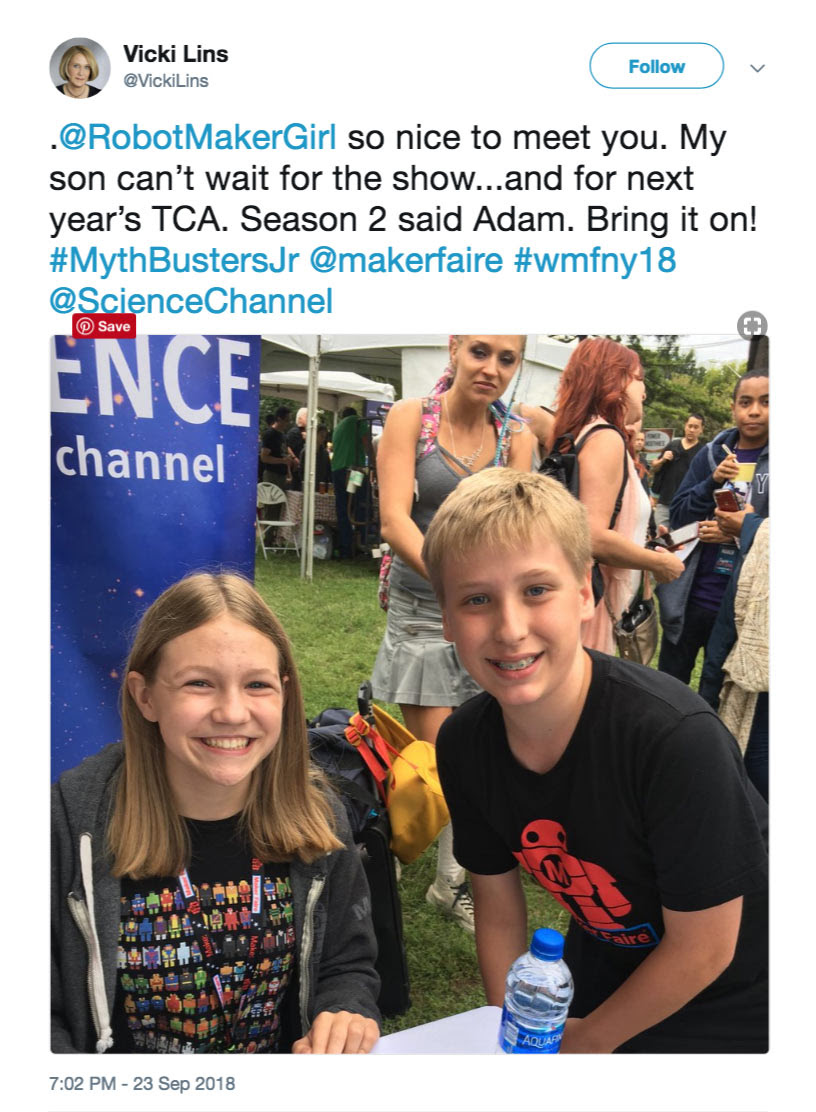Open the @makerfaire mention
Viewport: 816px width, 1112px height.
[x=406, y=260]
